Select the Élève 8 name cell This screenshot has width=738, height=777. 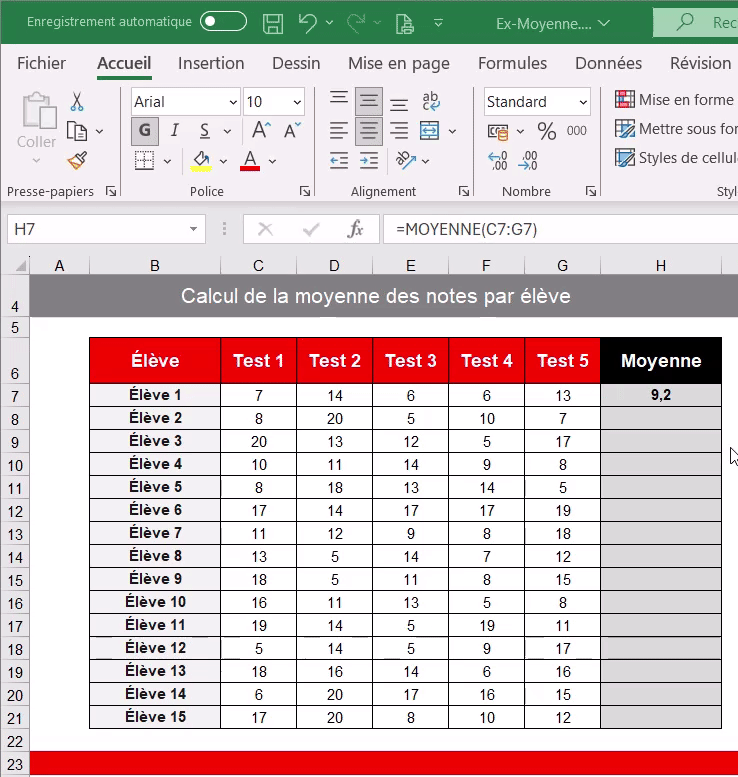[x=155, y=556]
